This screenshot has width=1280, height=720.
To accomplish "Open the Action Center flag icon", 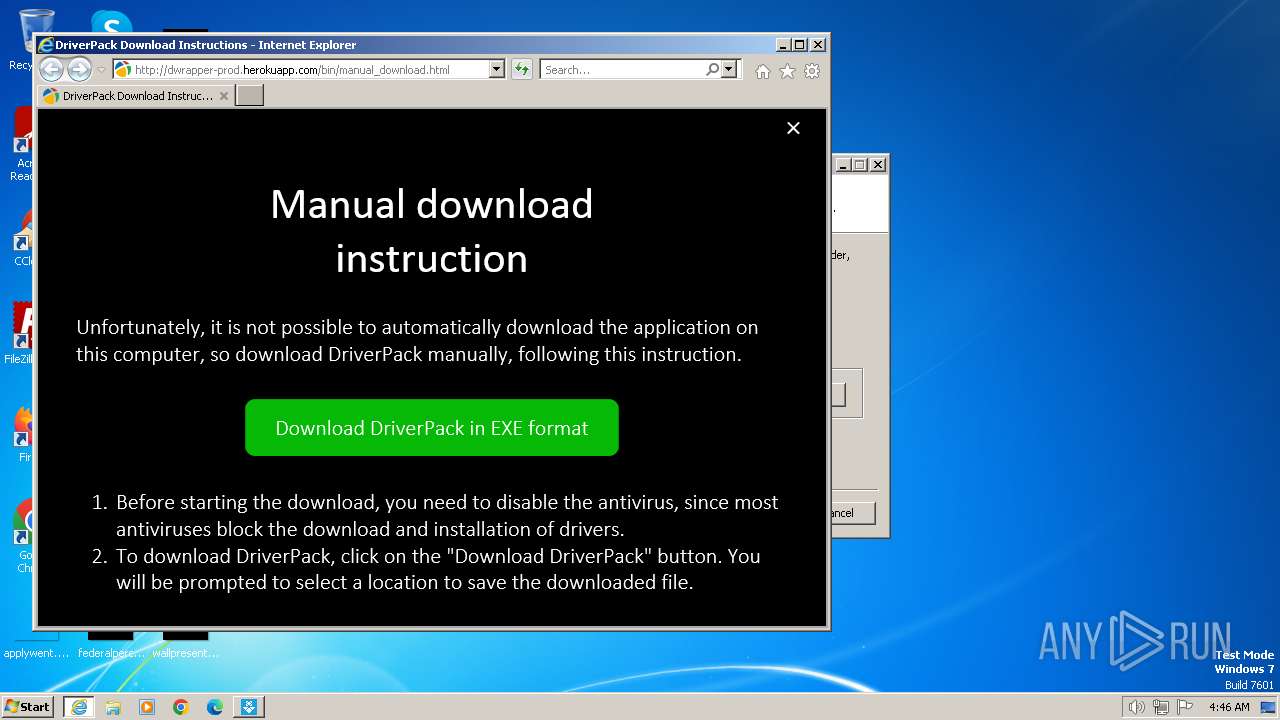I will [1185, 707].
